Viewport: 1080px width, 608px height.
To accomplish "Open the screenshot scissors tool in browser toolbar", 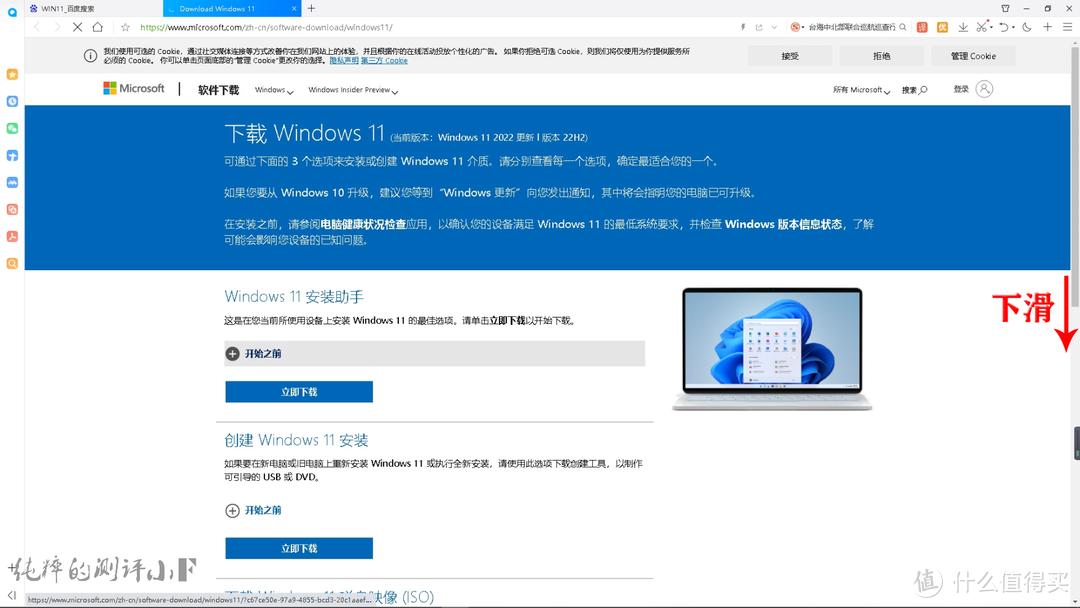I will click(x=982, y=27).
